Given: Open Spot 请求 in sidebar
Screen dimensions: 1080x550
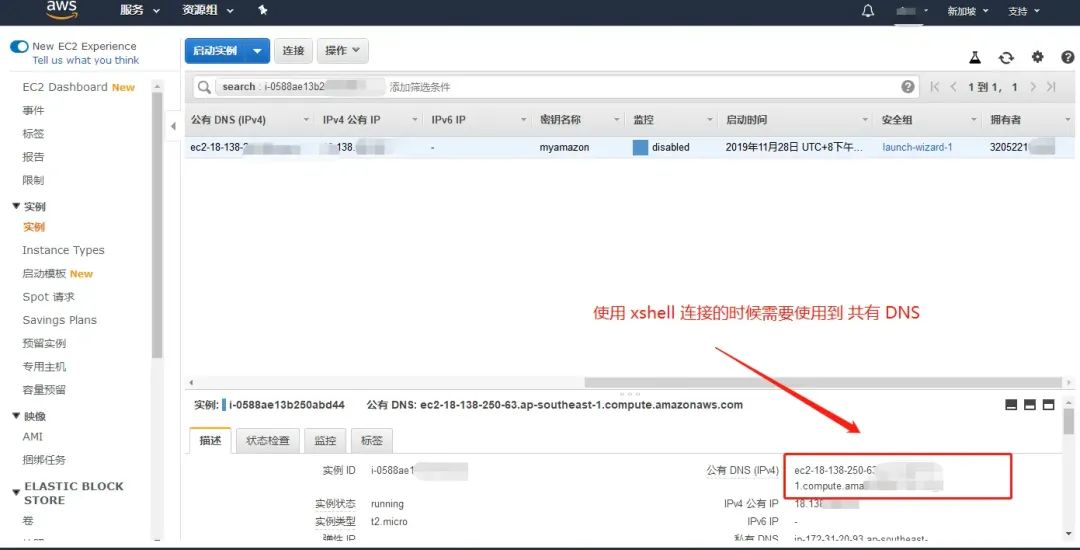Looking at the screenshot, I should [x=48, y=297].
